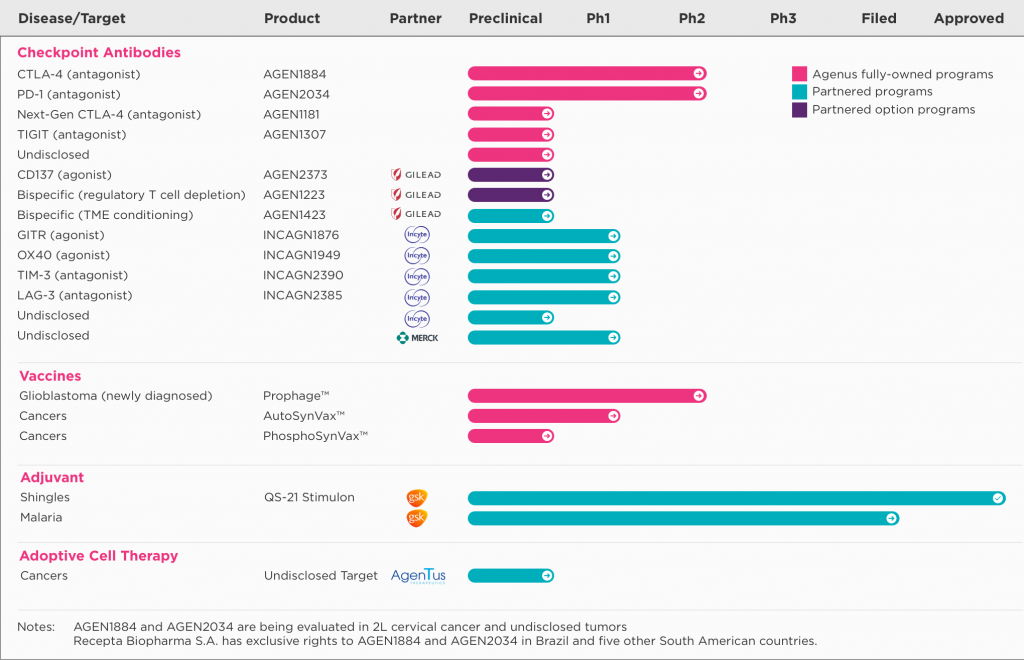Screen dimensions: 1024x660
Task: Click the GITR (agonist) target label
Action: (61, 235)
